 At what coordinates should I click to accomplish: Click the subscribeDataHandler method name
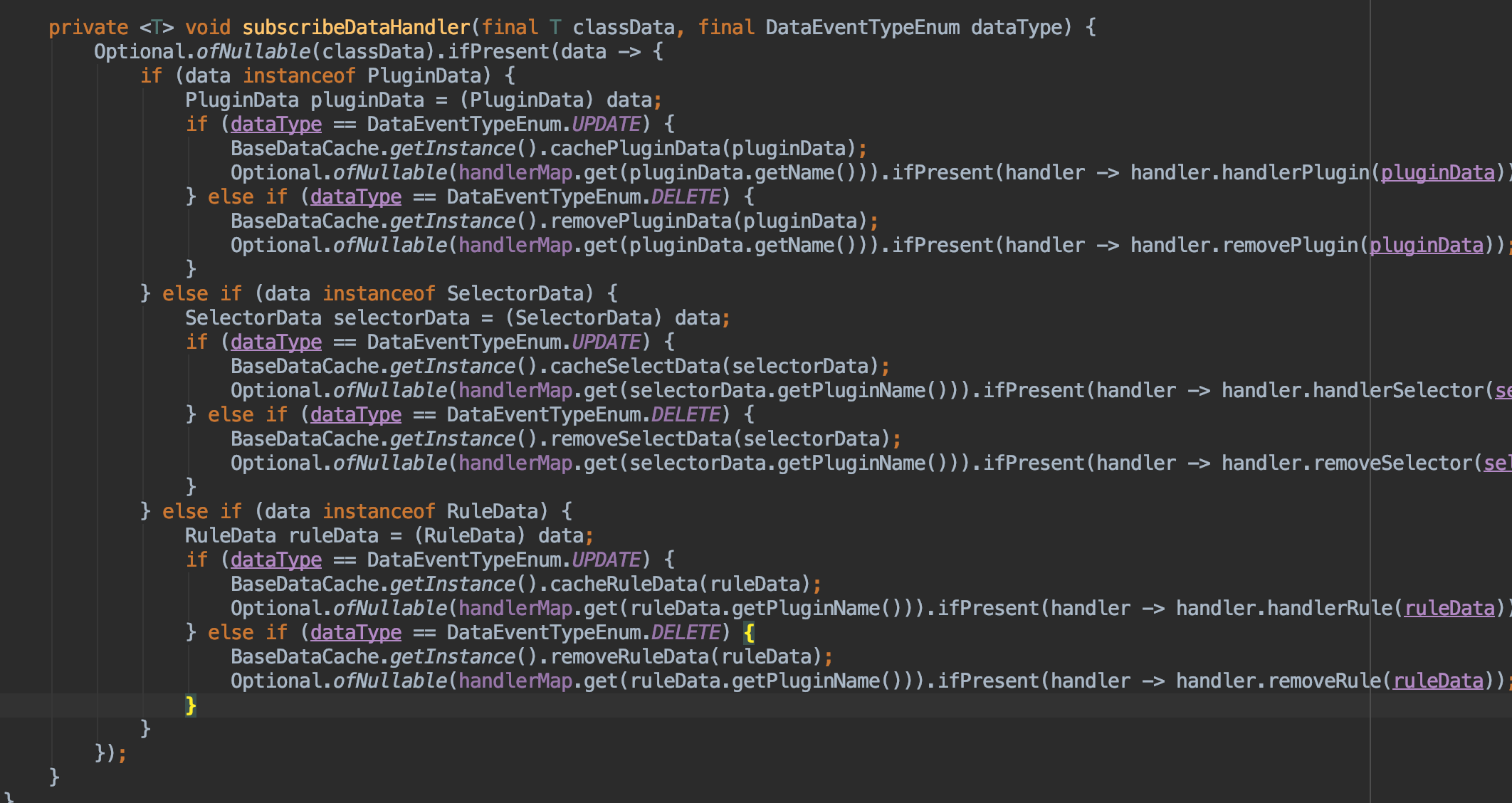(356, 28)
